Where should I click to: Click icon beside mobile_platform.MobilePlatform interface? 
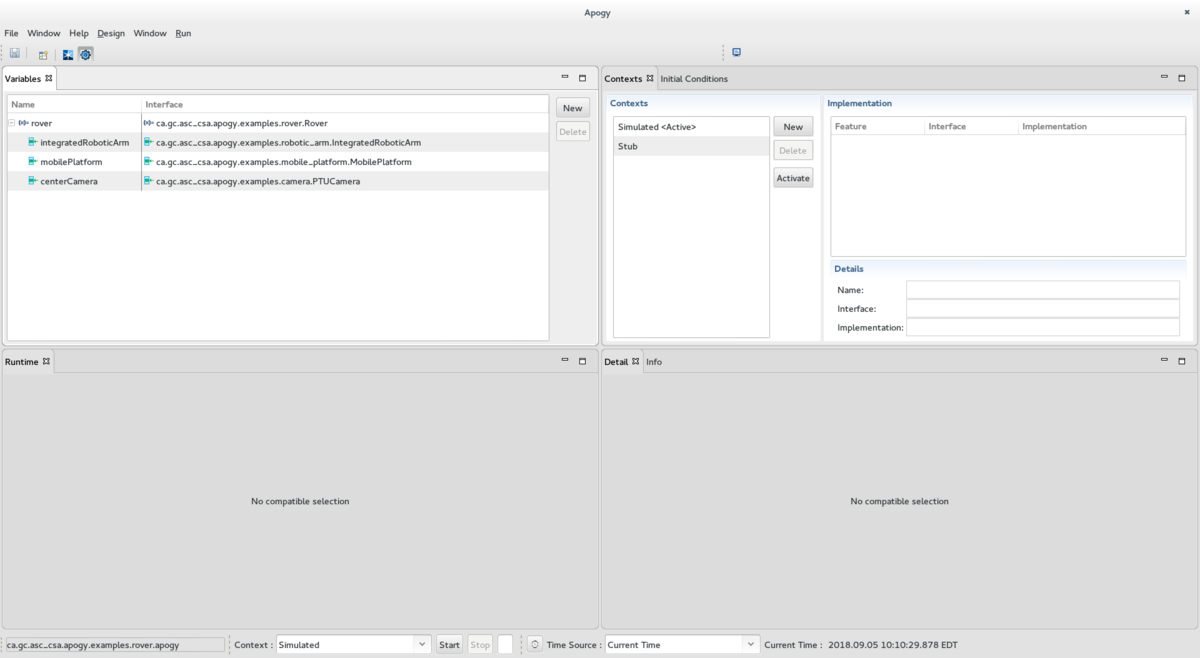[x=148, y=161]
